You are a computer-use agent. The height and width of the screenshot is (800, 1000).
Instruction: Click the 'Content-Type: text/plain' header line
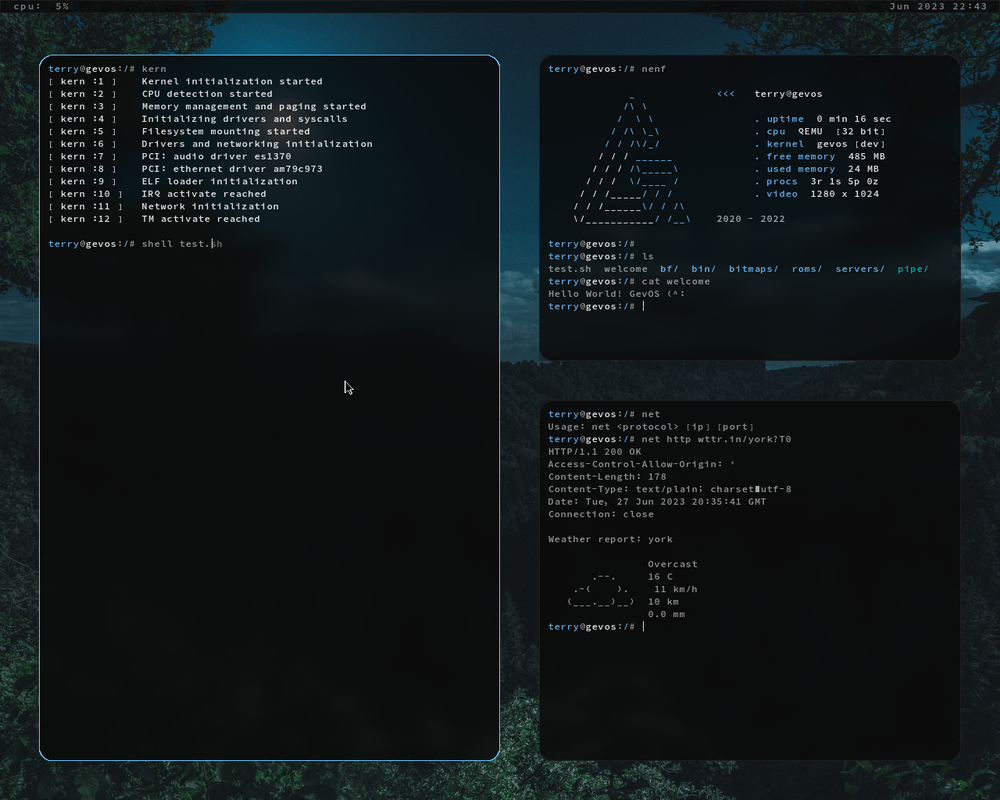(670, 489)
